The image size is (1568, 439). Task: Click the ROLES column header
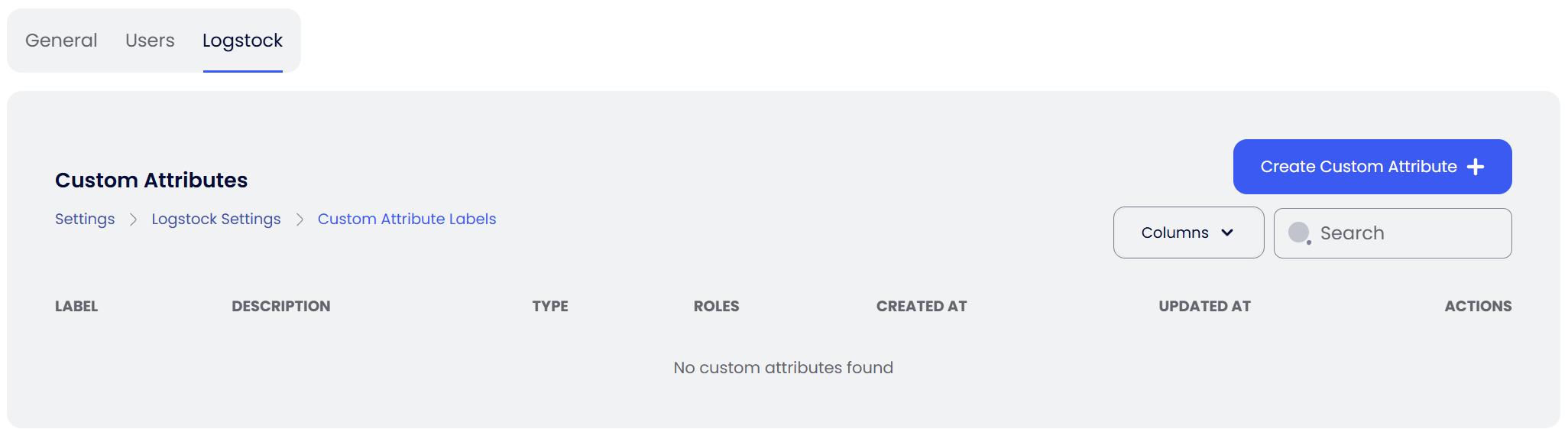(716, 307)
